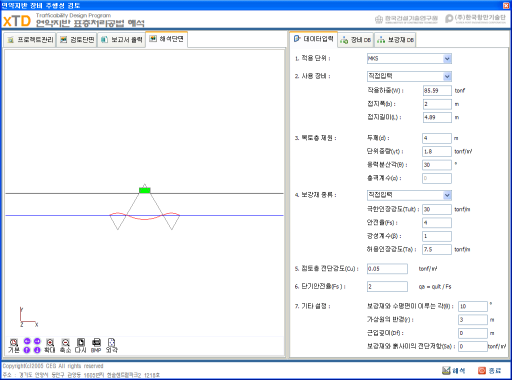
Task: Export drawing via the BMP icon
Action: 96,346
